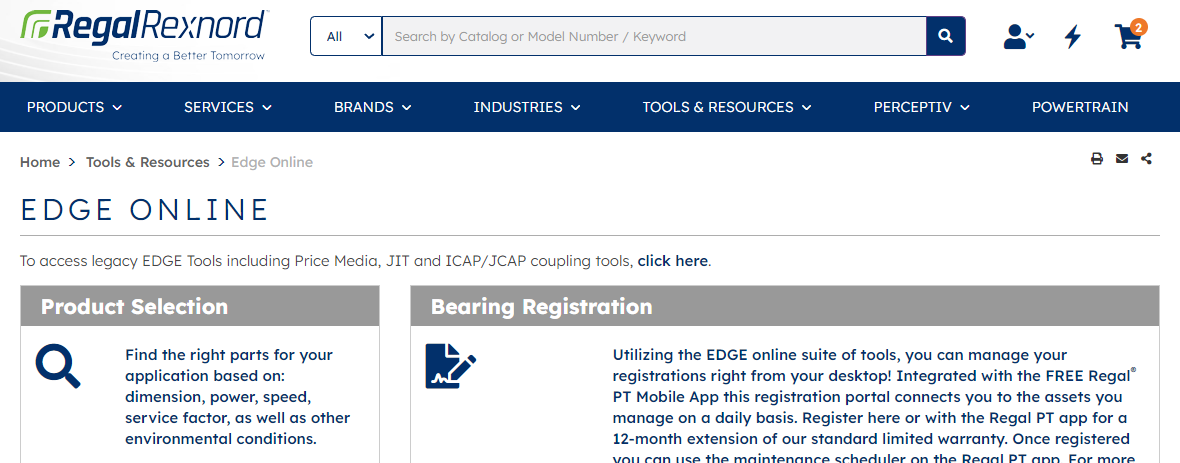The width and height of the screenshot is (1180, 463).
Task: Click the print page icon
Action: tap(1097, 158)
